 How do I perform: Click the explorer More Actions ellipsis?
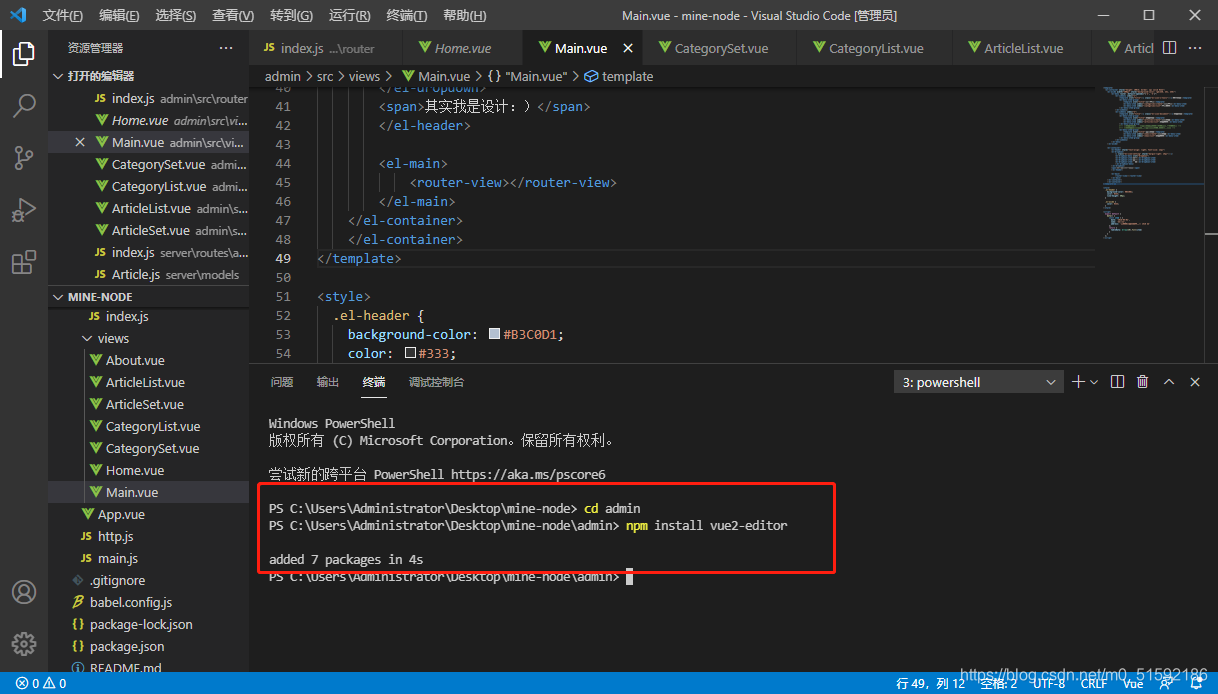[226, 48]
